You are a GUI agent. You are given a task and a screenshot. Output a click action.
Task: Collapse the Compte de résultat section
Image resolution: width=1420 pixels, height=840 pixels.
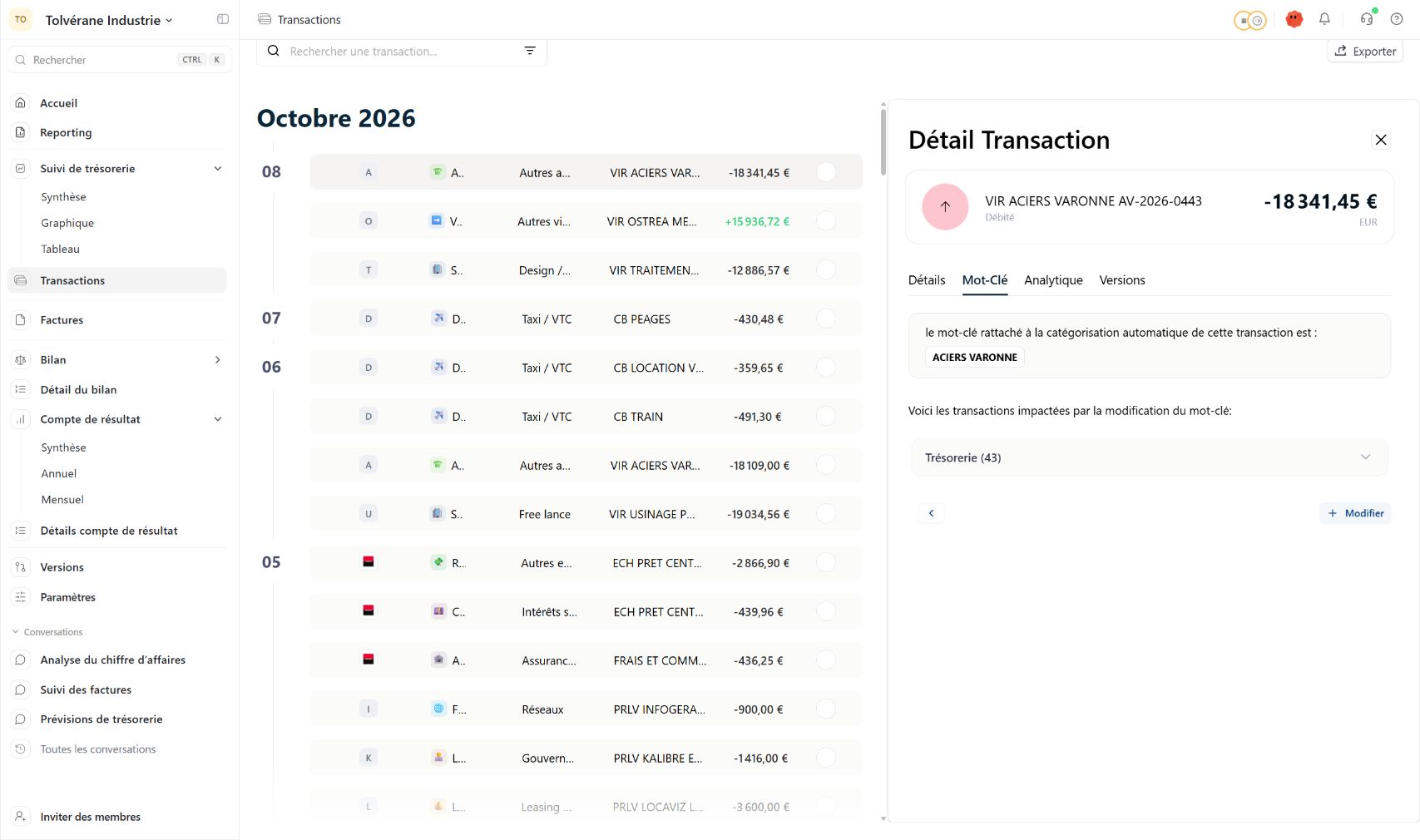coord(218,419)
